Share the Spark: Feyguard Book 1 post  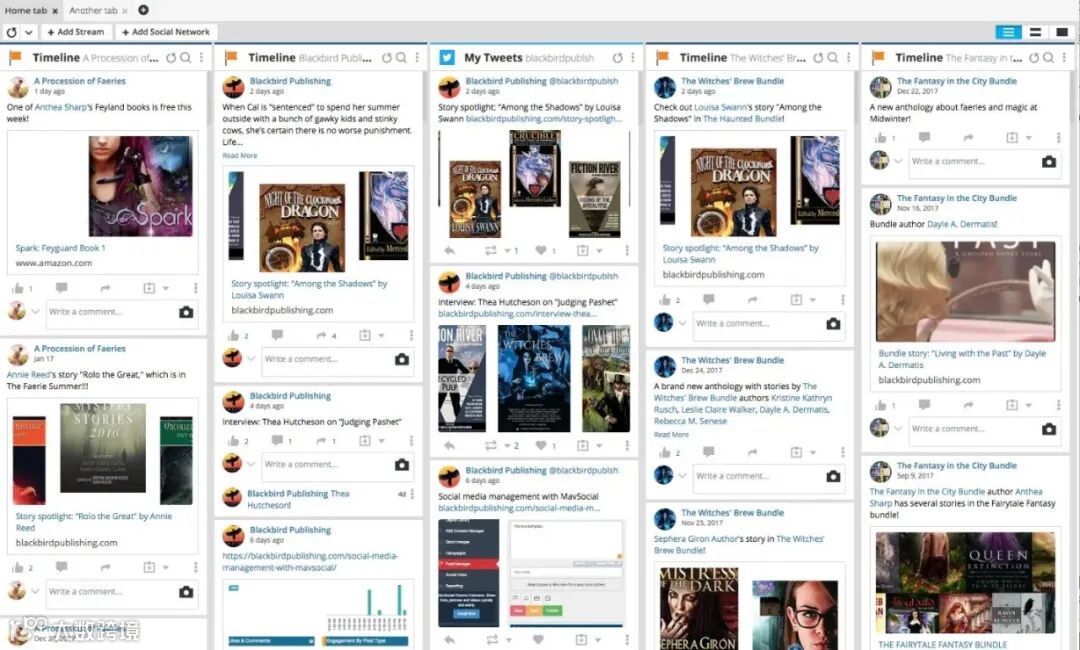click(105, 288)
